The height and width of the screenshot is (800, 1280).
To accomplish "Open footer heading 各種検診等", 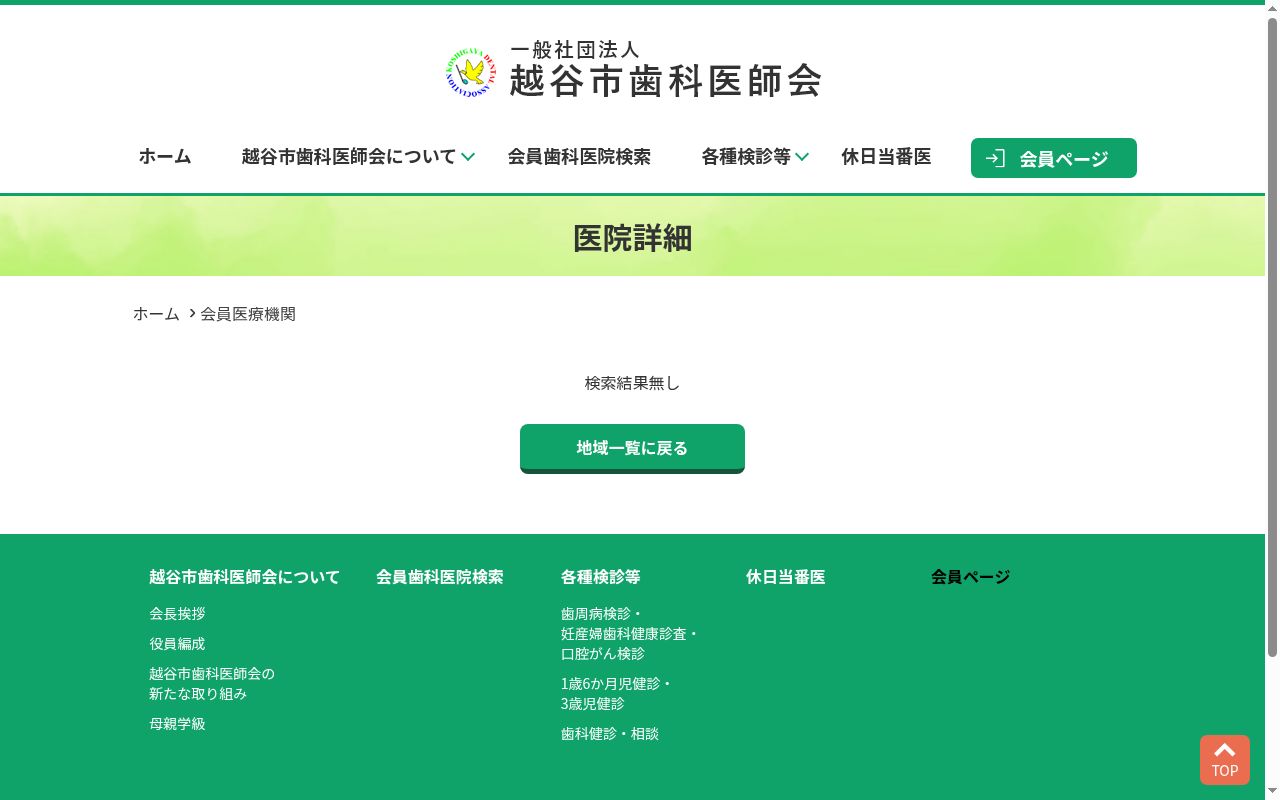I will click(x=601, y=577).
